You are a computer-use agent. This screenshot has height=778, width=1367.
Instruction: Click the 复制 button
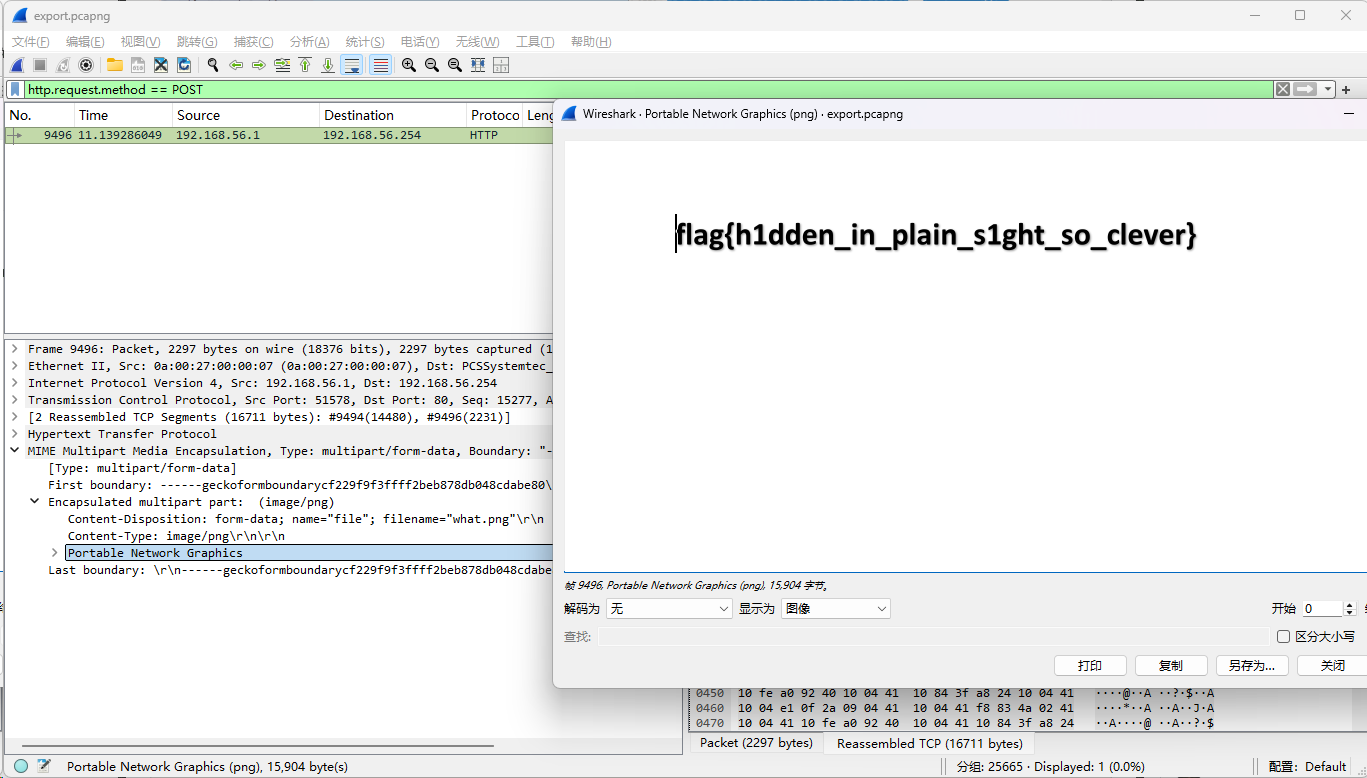pyautogui.click(x=1170, y=666)
